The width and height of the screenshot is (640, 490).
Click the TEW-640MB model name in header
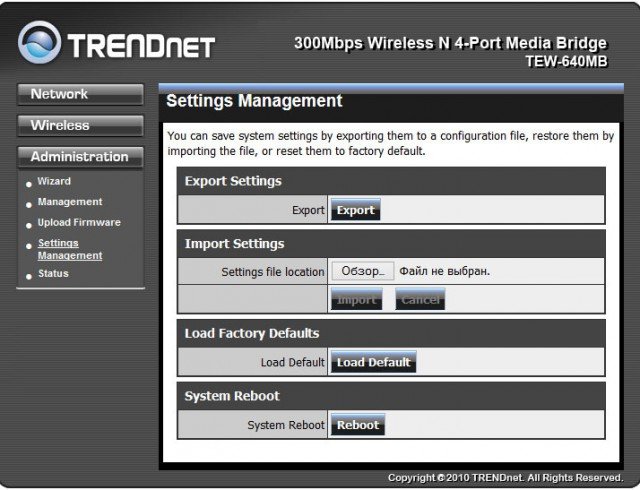coord(565,61)
